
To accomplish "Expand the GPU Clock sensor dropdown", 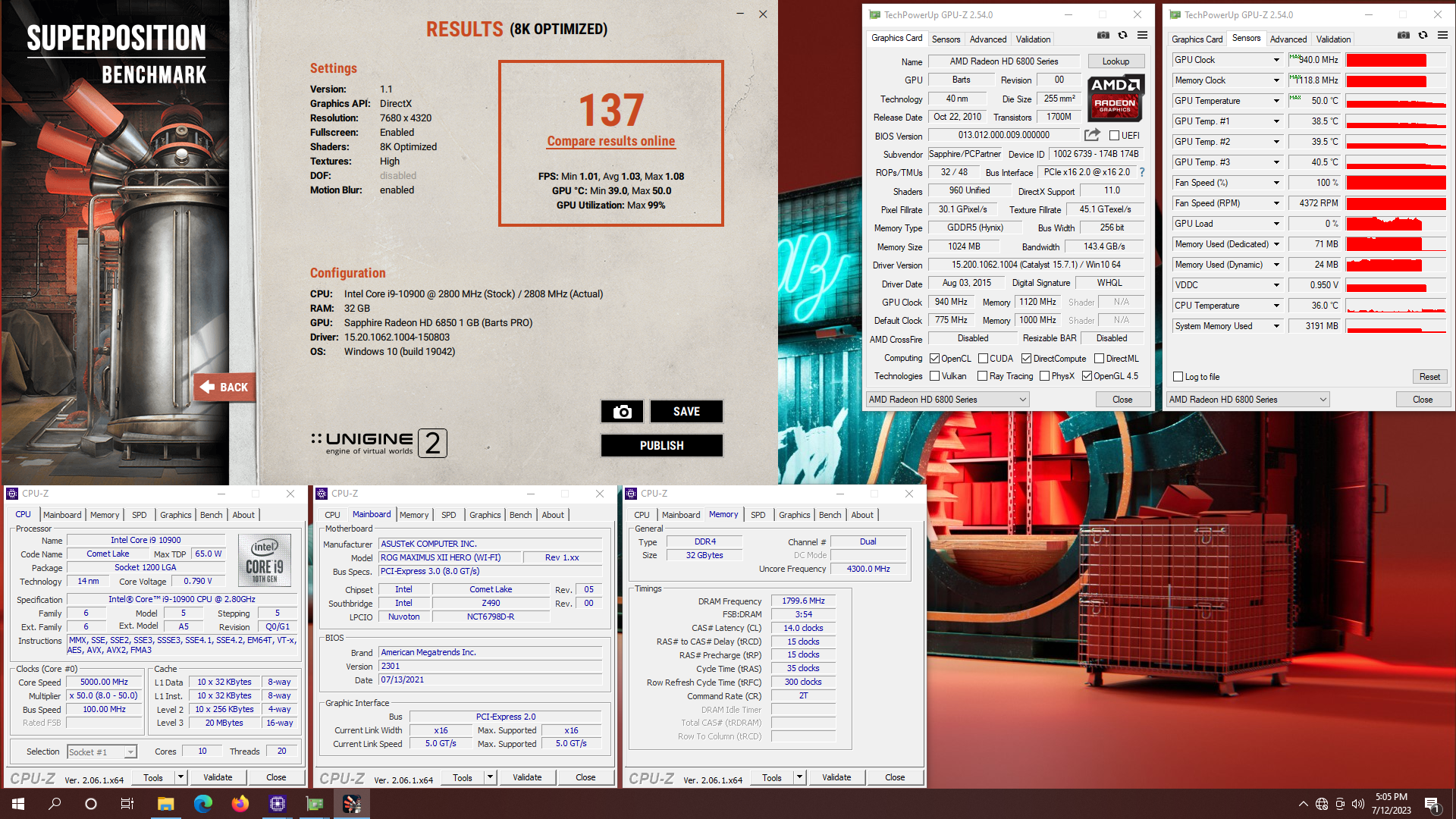I will pos(1276,60).
